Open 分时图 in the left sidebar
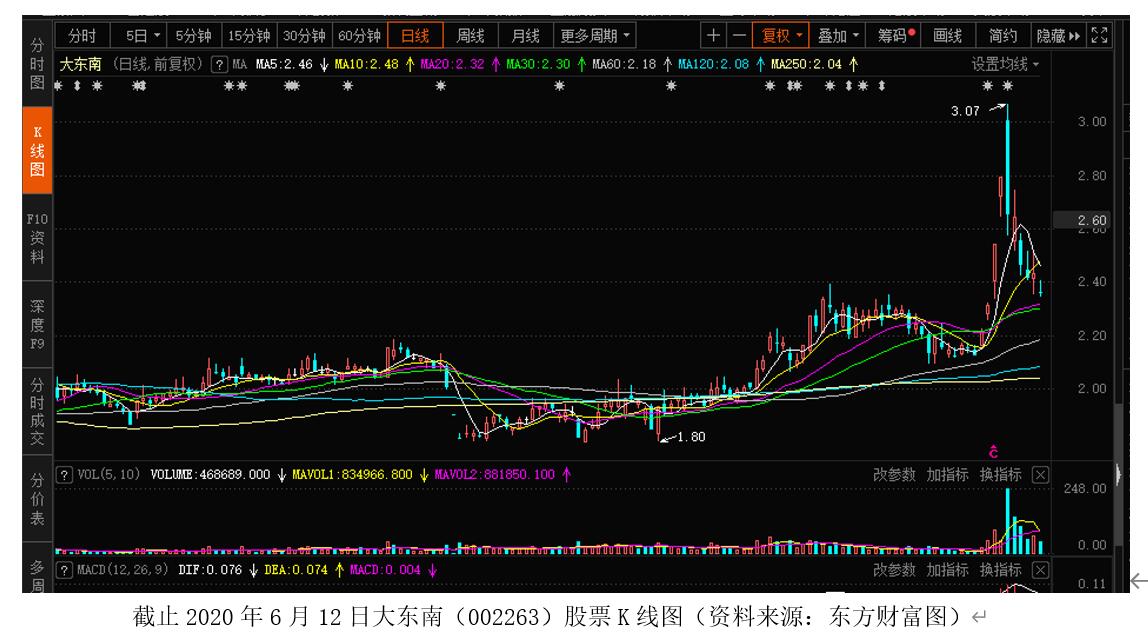Screen dimensions: 1148x637 pos(37,64)
